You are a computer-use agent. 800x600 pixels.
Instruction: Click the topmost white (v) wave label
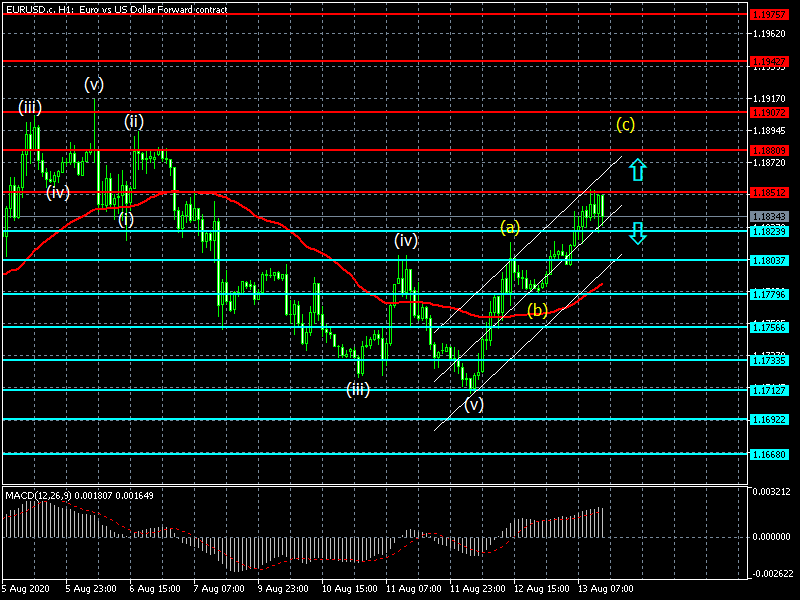(x=94, y=83)
